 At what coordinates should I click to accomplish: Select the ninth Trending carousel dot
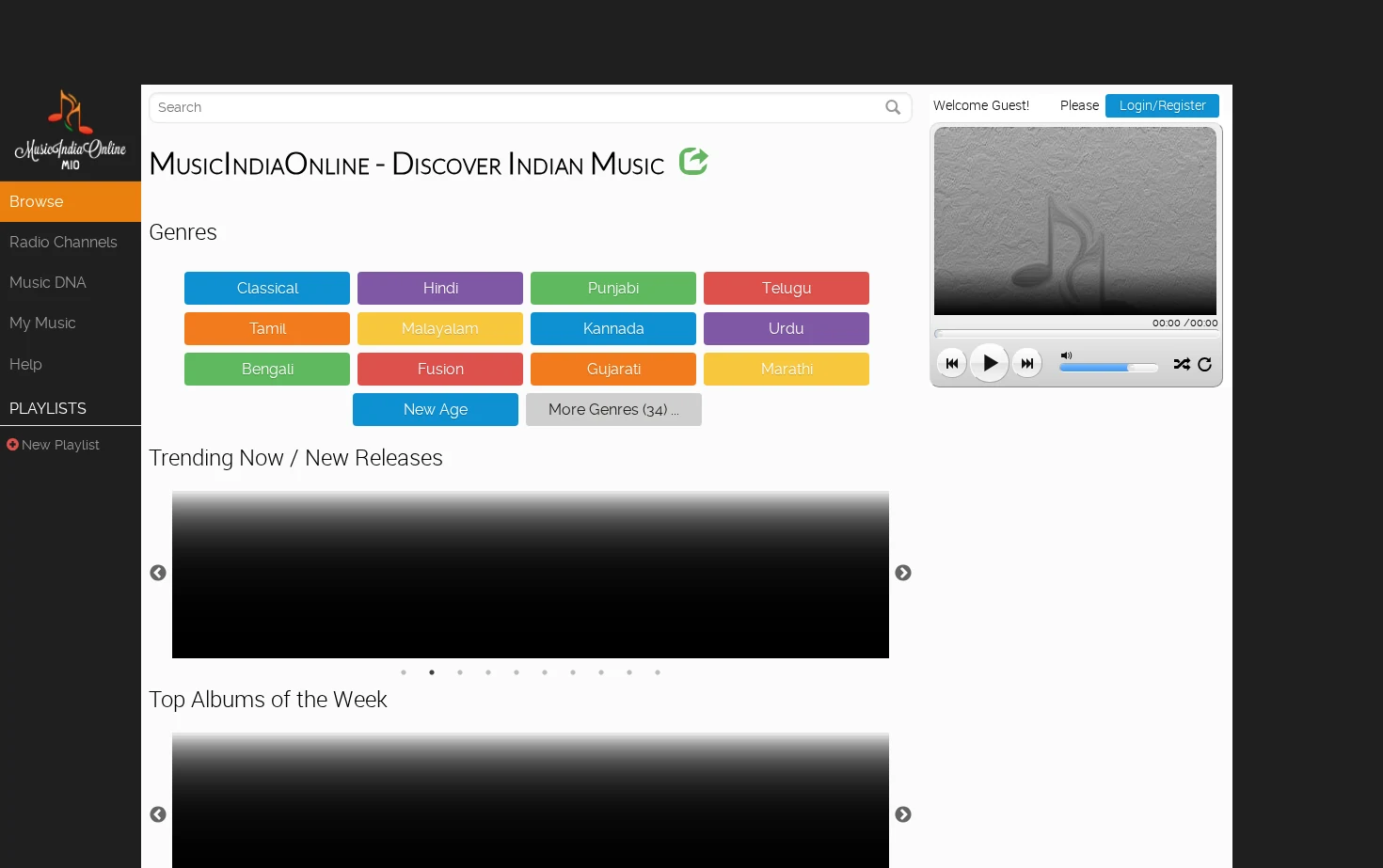click(x=629, y=672)
